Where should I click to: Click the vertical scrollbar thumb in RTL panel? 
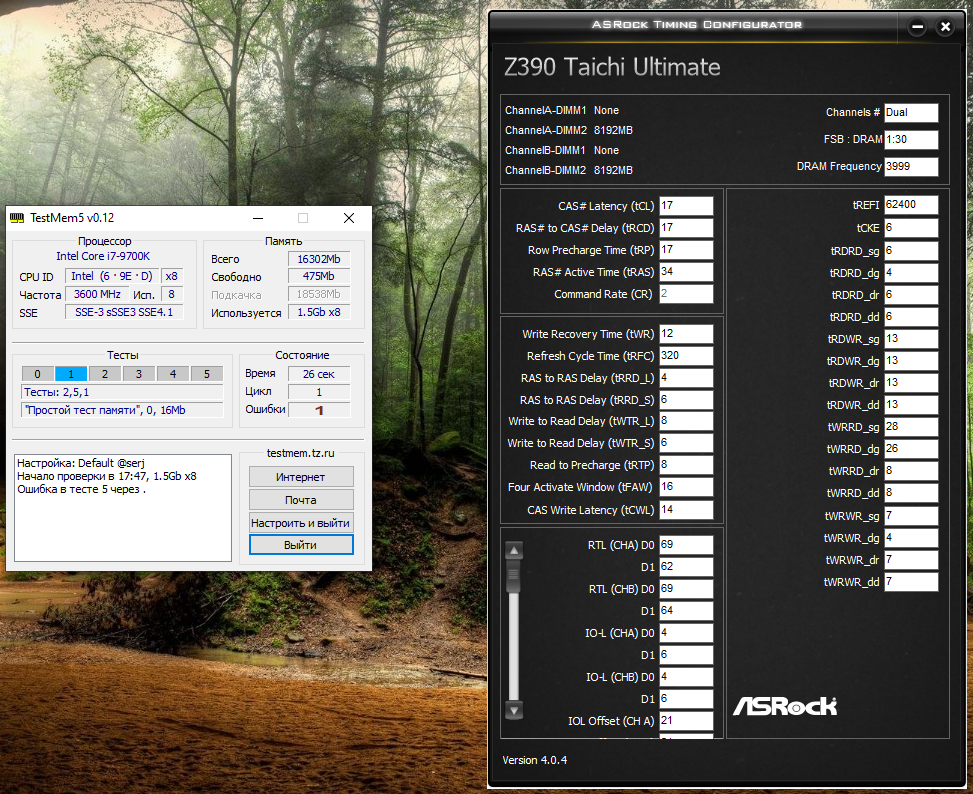[514, 577]
